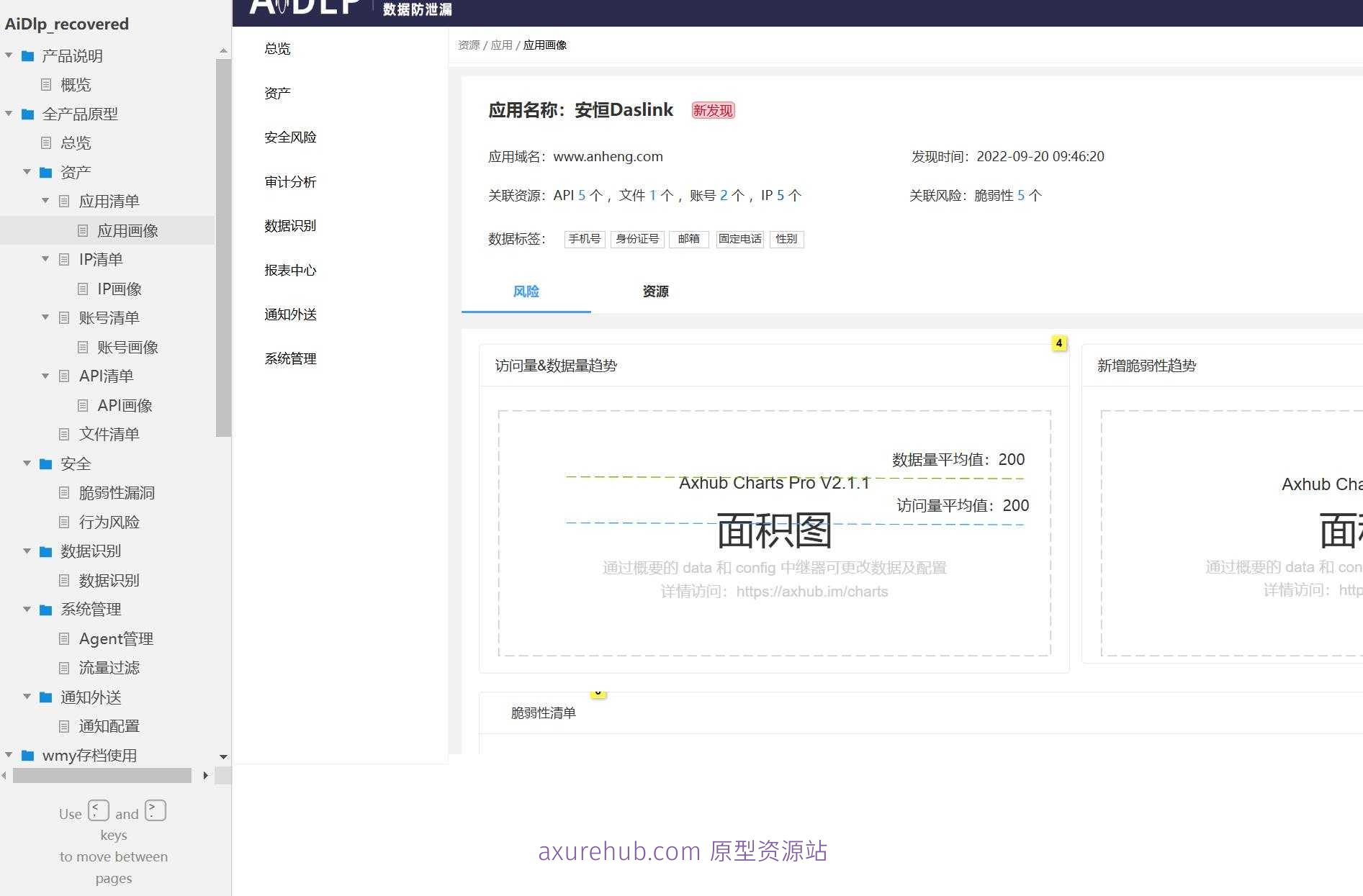This screenshot has width=1363, height=896.
Task: Collapse the 安全 tree branch
Action: point(27,463)
